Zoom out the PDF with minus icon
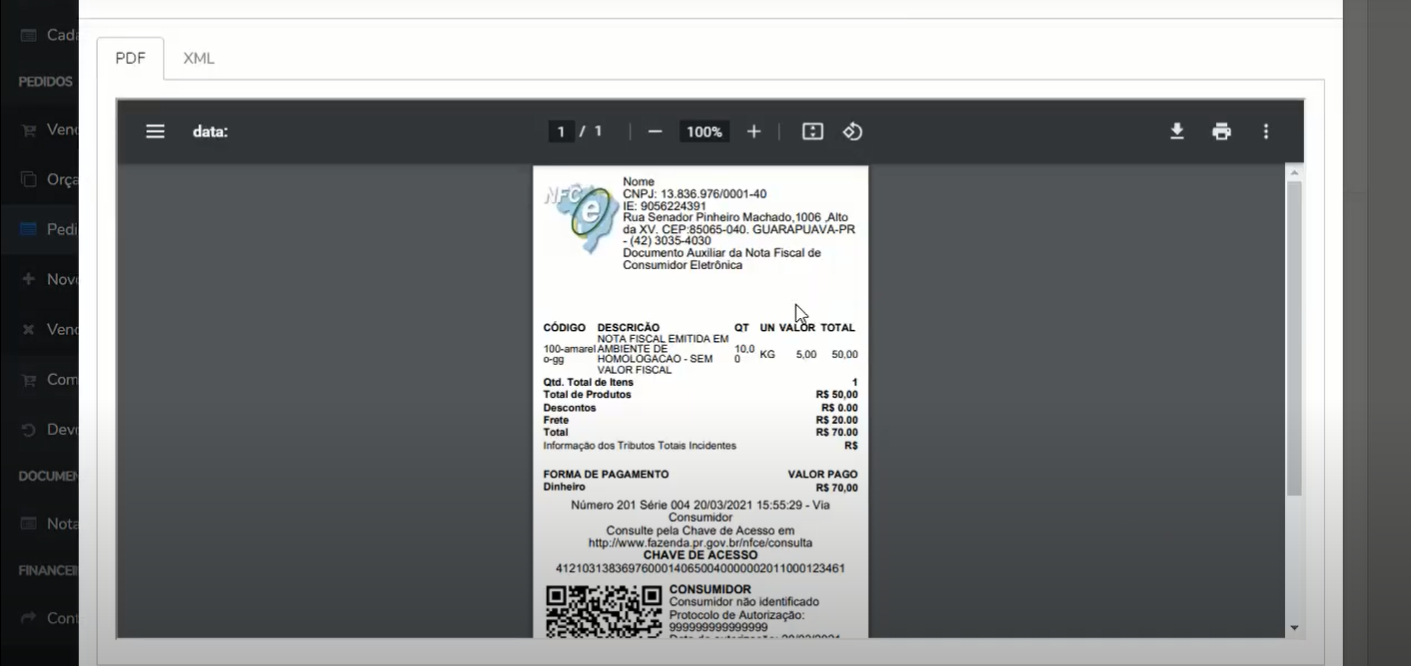The height and width of the screenshot is (666, 1411). point(655,131)
